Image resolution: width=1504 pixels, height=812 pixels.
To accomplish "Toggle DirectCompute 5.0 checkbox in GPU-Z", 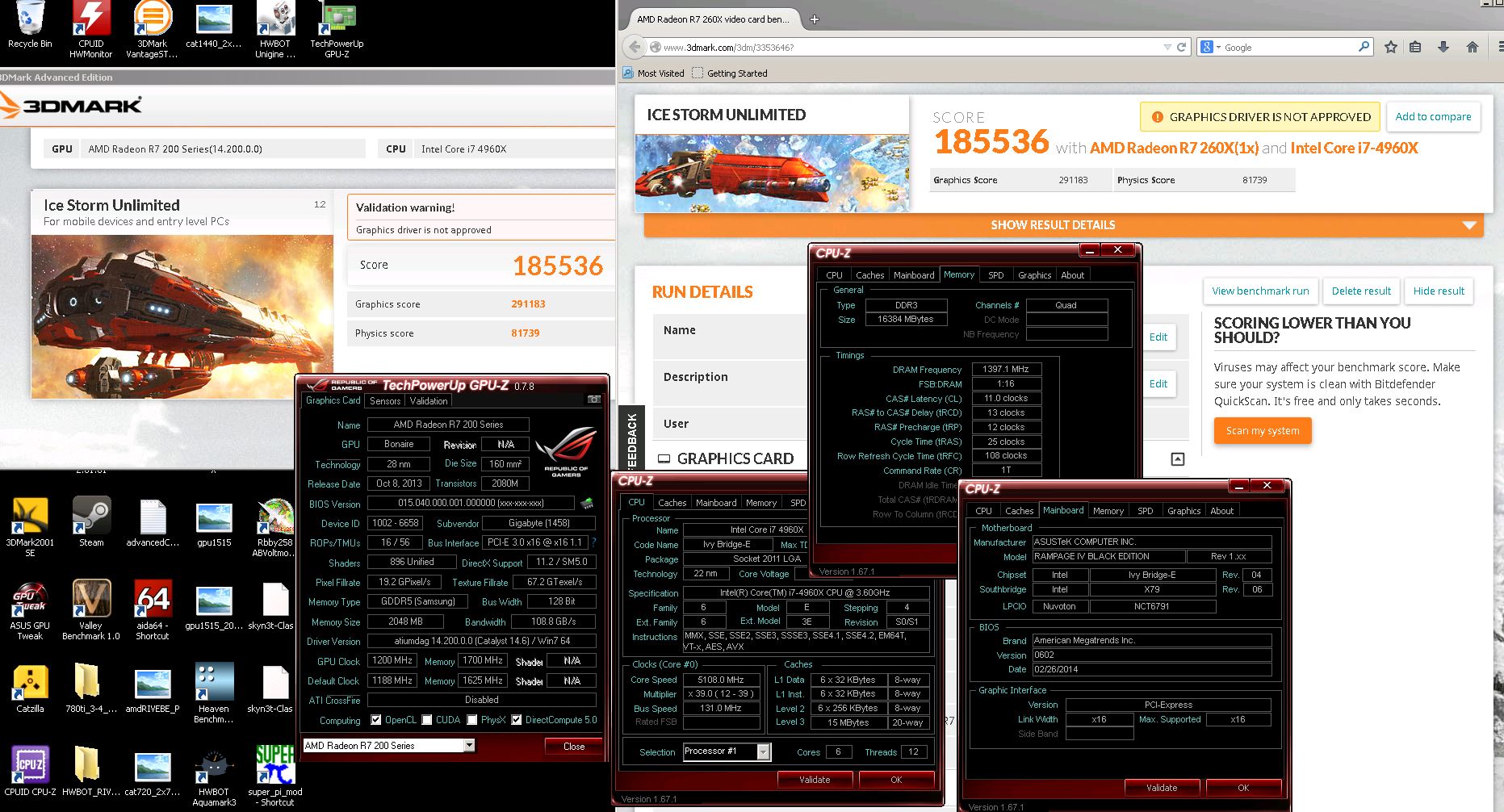I will (x=517, y=720).
